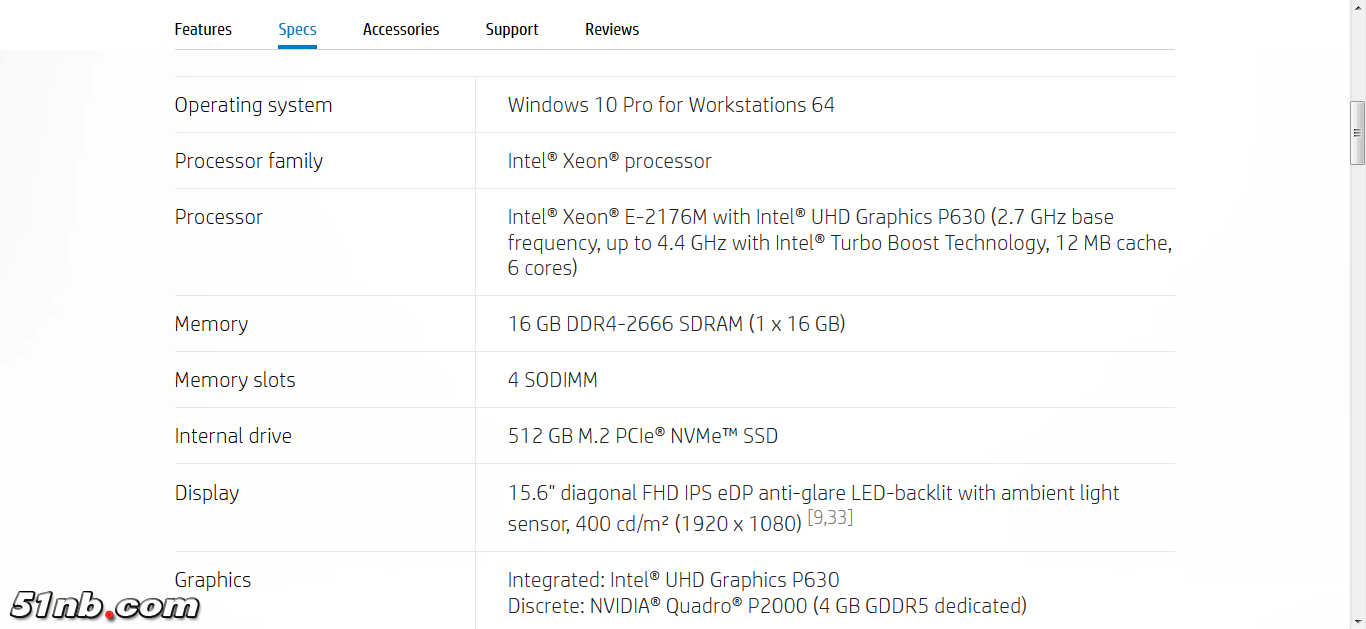
Task: Click the scrollbar down arrow
Action: (1357, 621)
